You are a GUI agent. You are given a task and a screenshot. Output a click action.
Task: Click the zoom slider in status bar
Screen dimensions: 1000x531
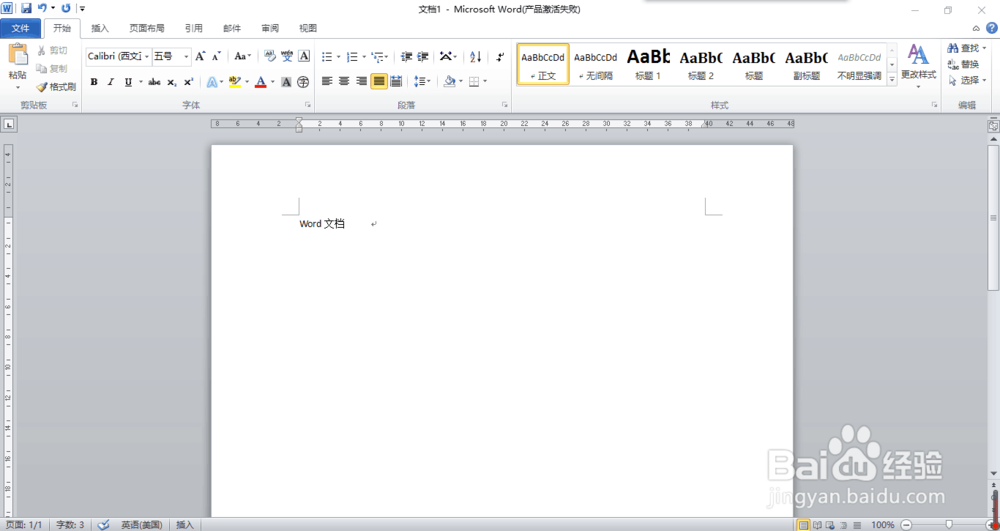click(948, 525)
